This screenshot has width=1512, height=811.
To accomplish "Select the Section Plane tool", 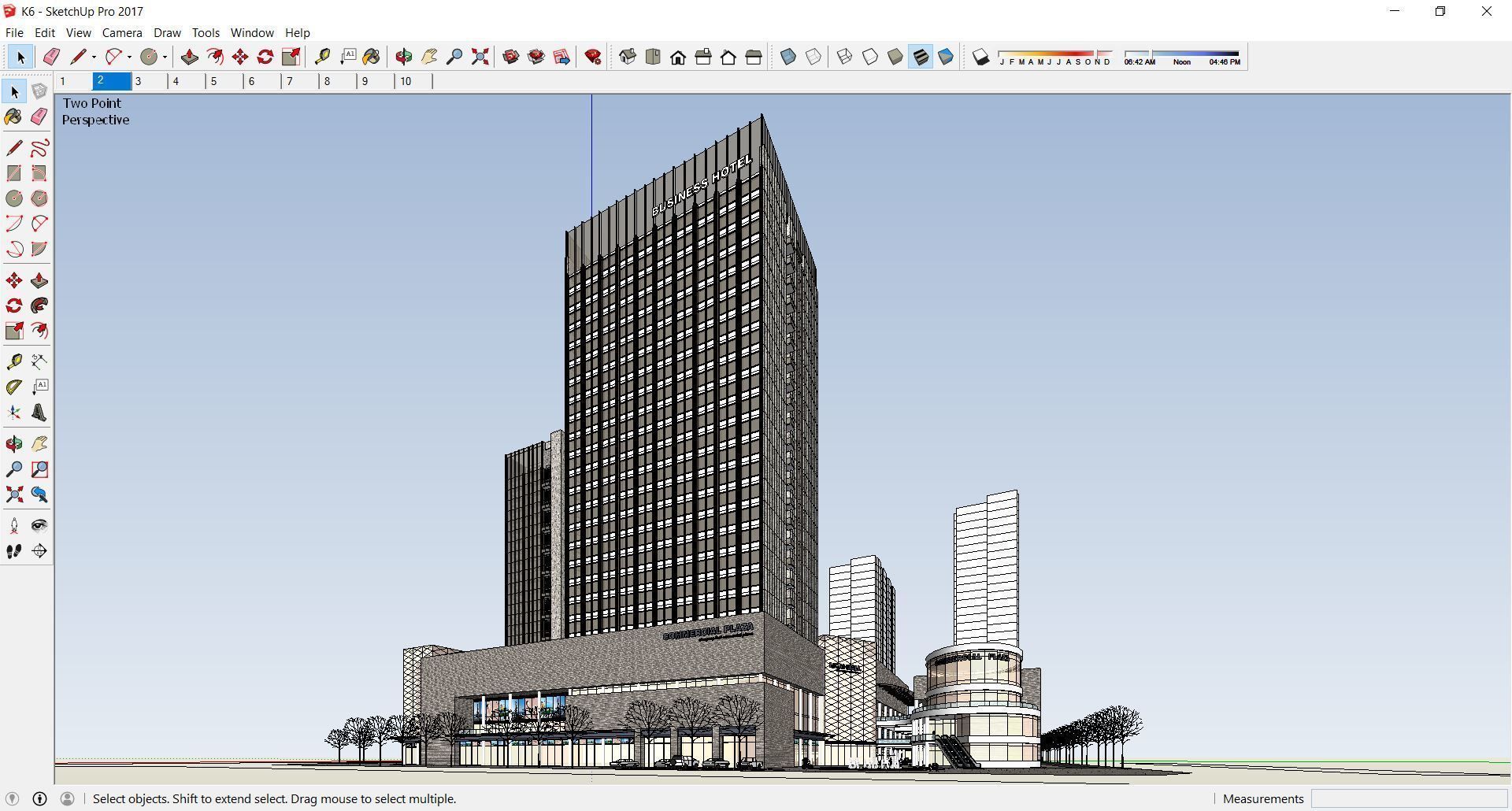I will [39, 551].
